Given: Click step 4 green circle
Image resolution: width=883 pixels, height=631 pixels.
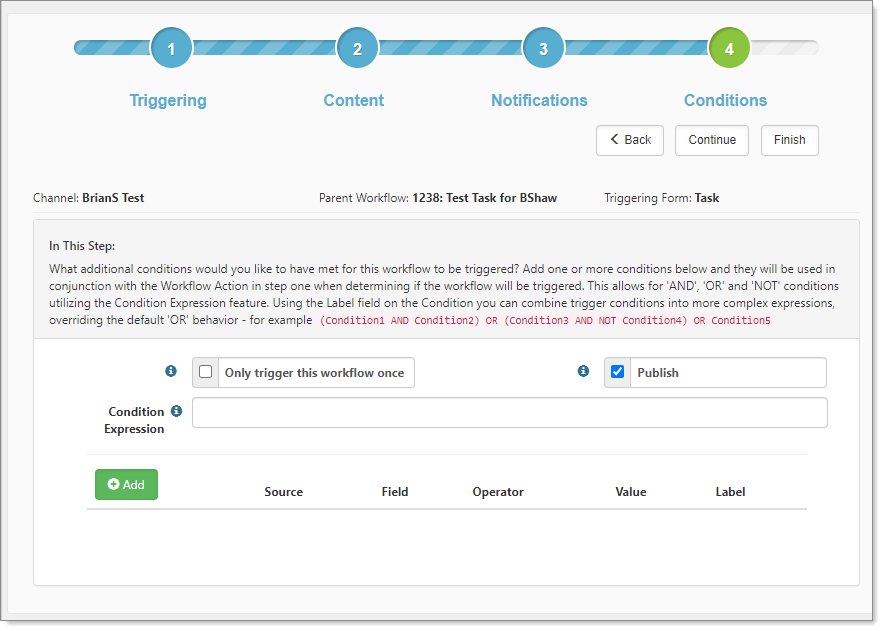Looking at the screenshot, I should [x=729, y=48].
